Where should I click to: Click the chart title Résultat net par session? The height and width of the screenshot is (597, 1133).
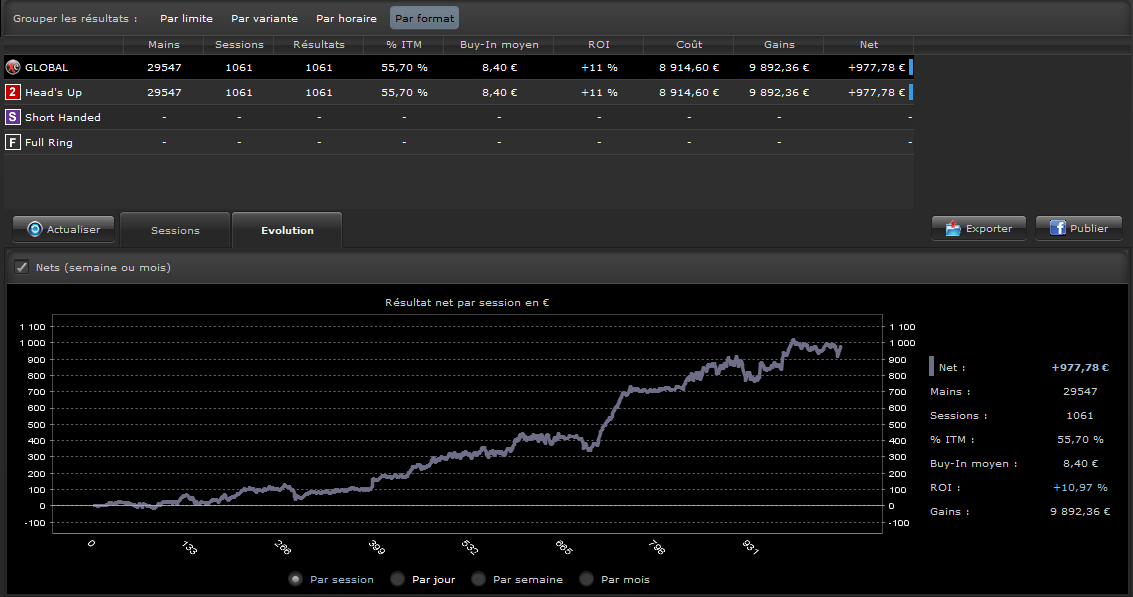point(467,302)
